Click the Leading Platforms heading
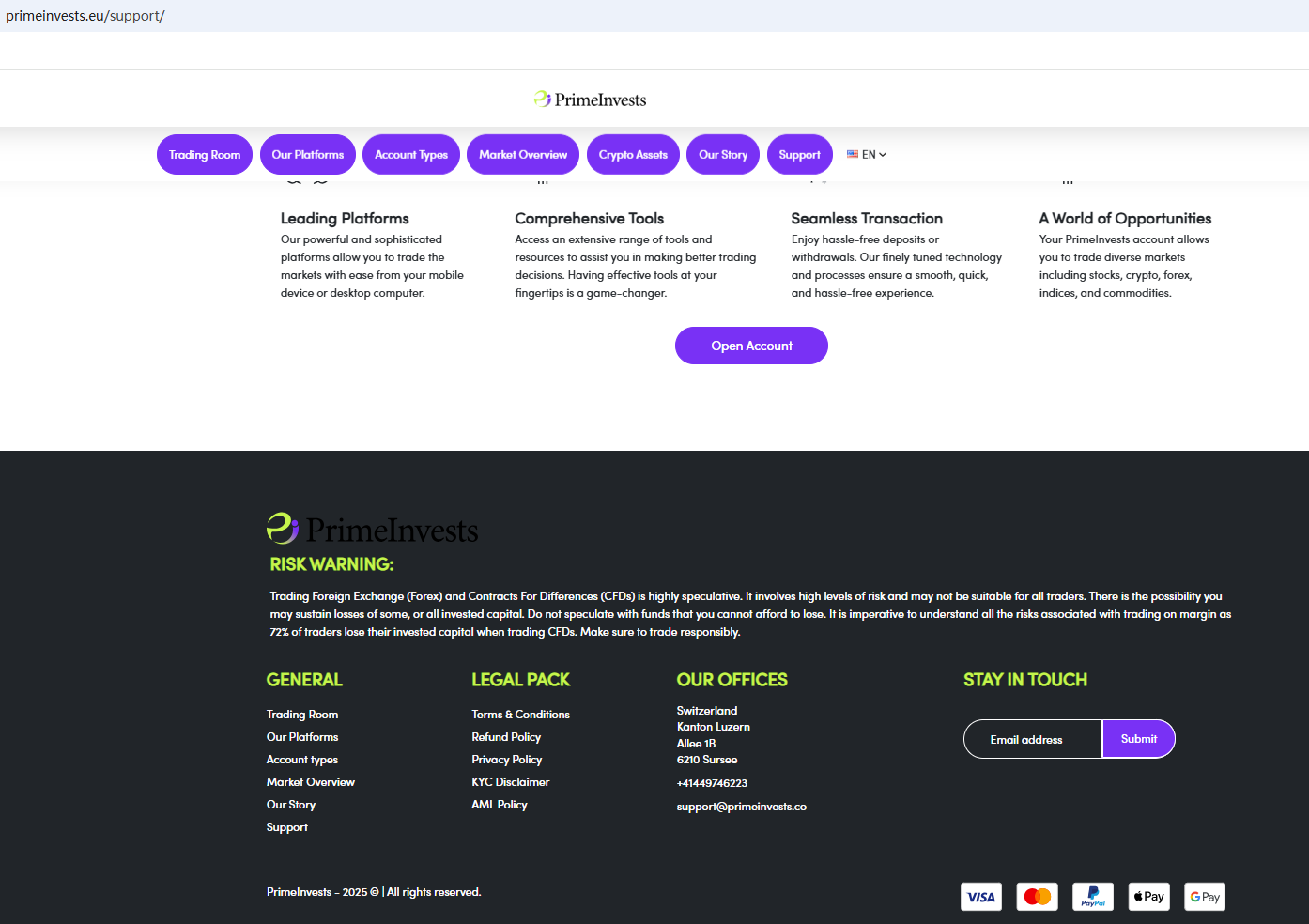 345,219
